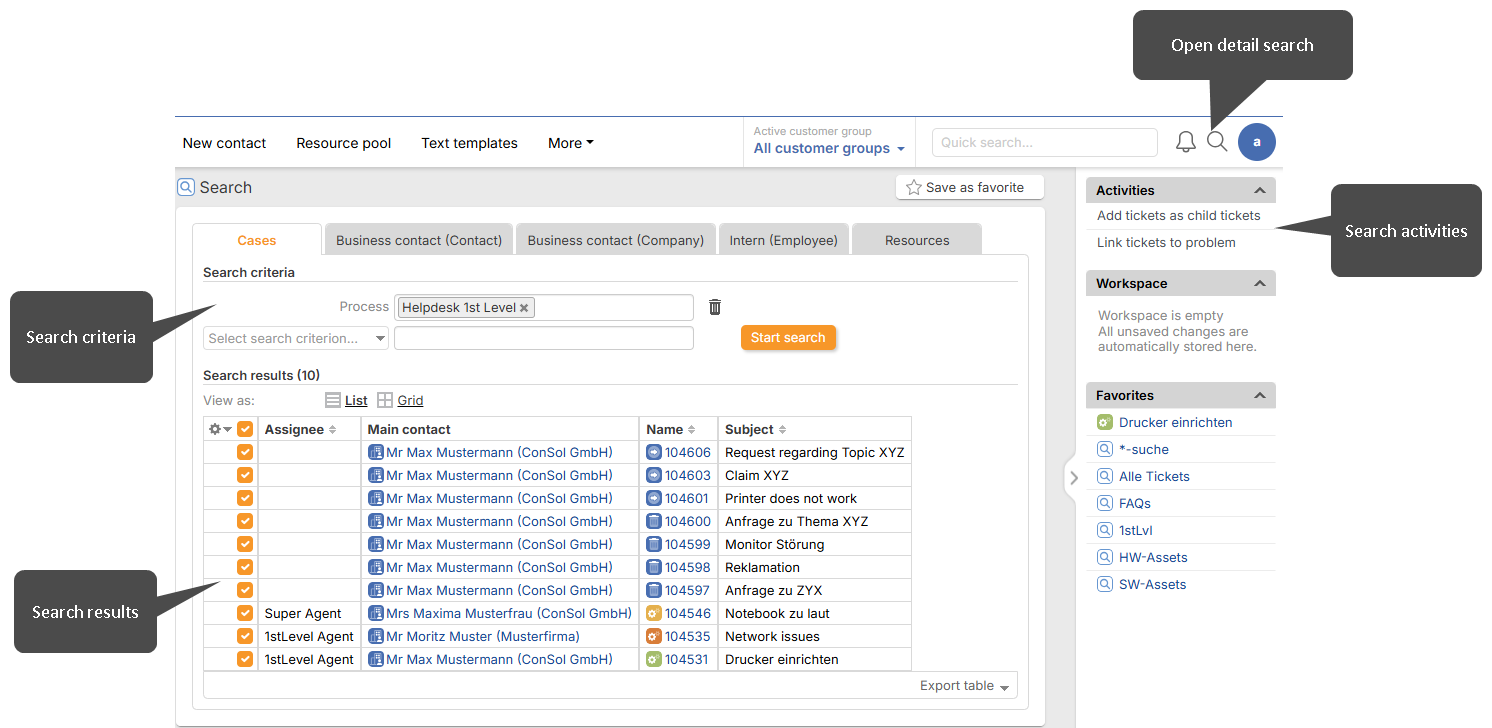1492x728 pixels.
Task: Switch to Business contact (Contact) tab
Action: click(419, 240)
